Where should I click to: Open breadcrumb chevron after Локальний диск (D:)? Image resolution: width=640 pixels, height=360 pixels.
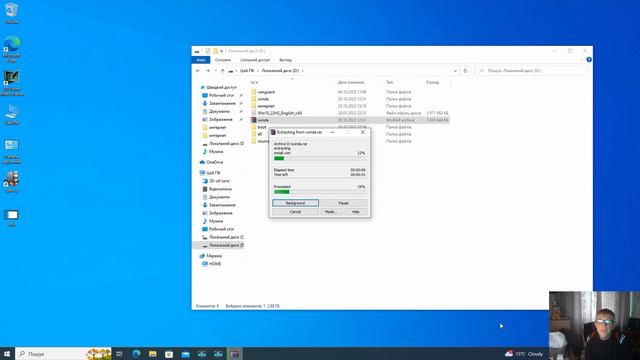(303, 71)
